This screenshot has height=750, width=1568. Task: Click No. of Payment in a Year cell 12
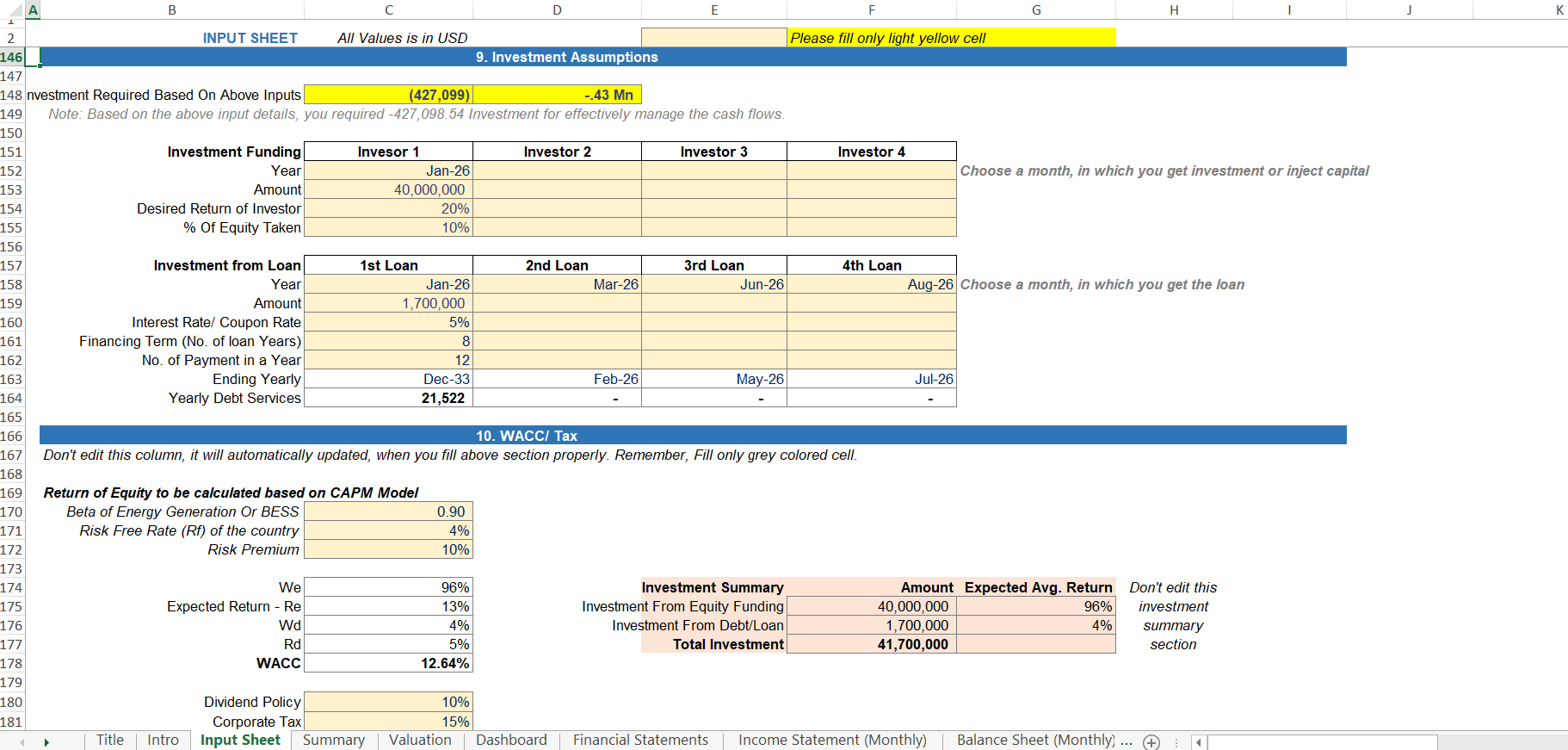click(x=388, y=360)
